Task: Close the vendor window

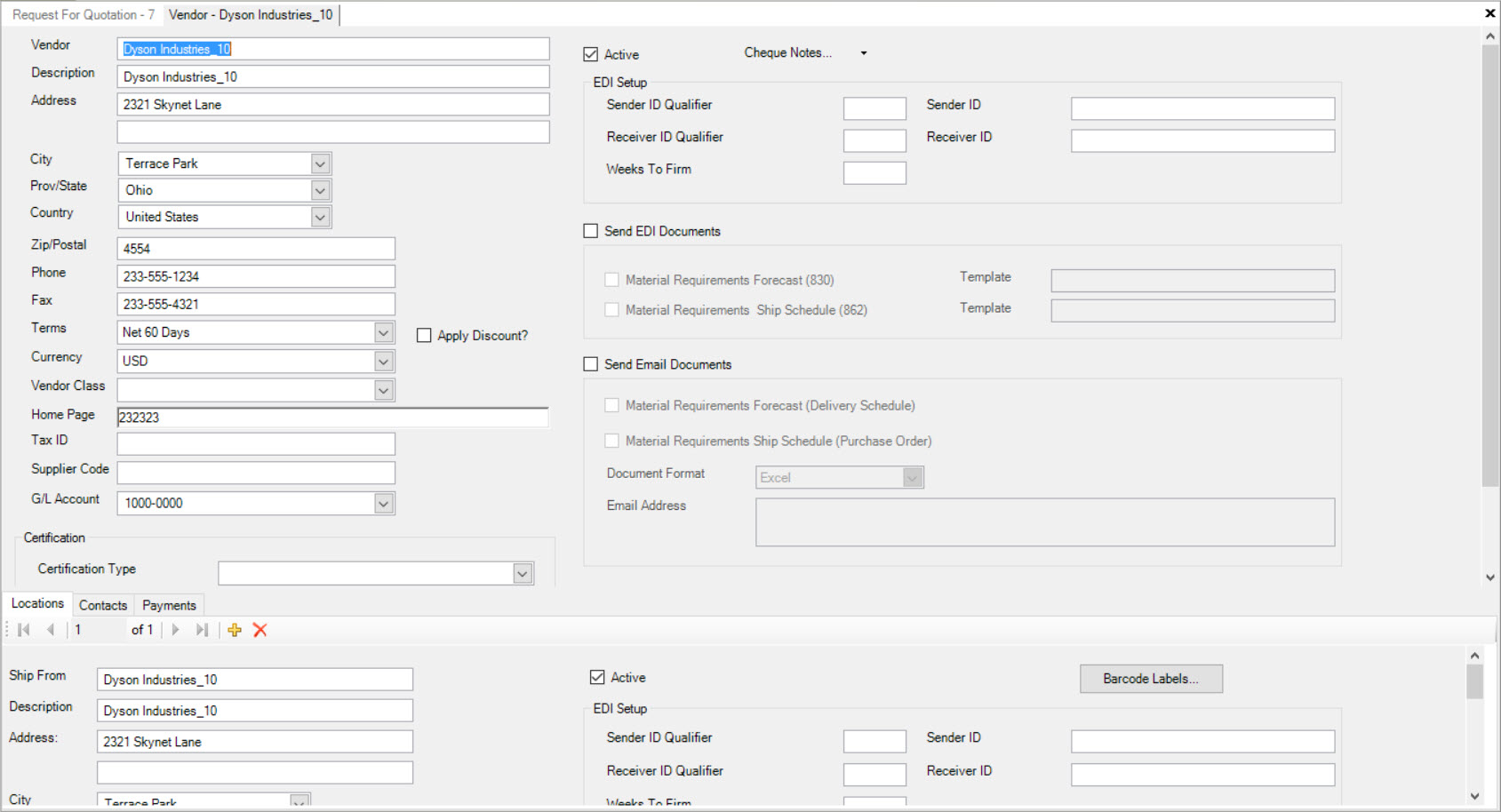Action: 1490,13
